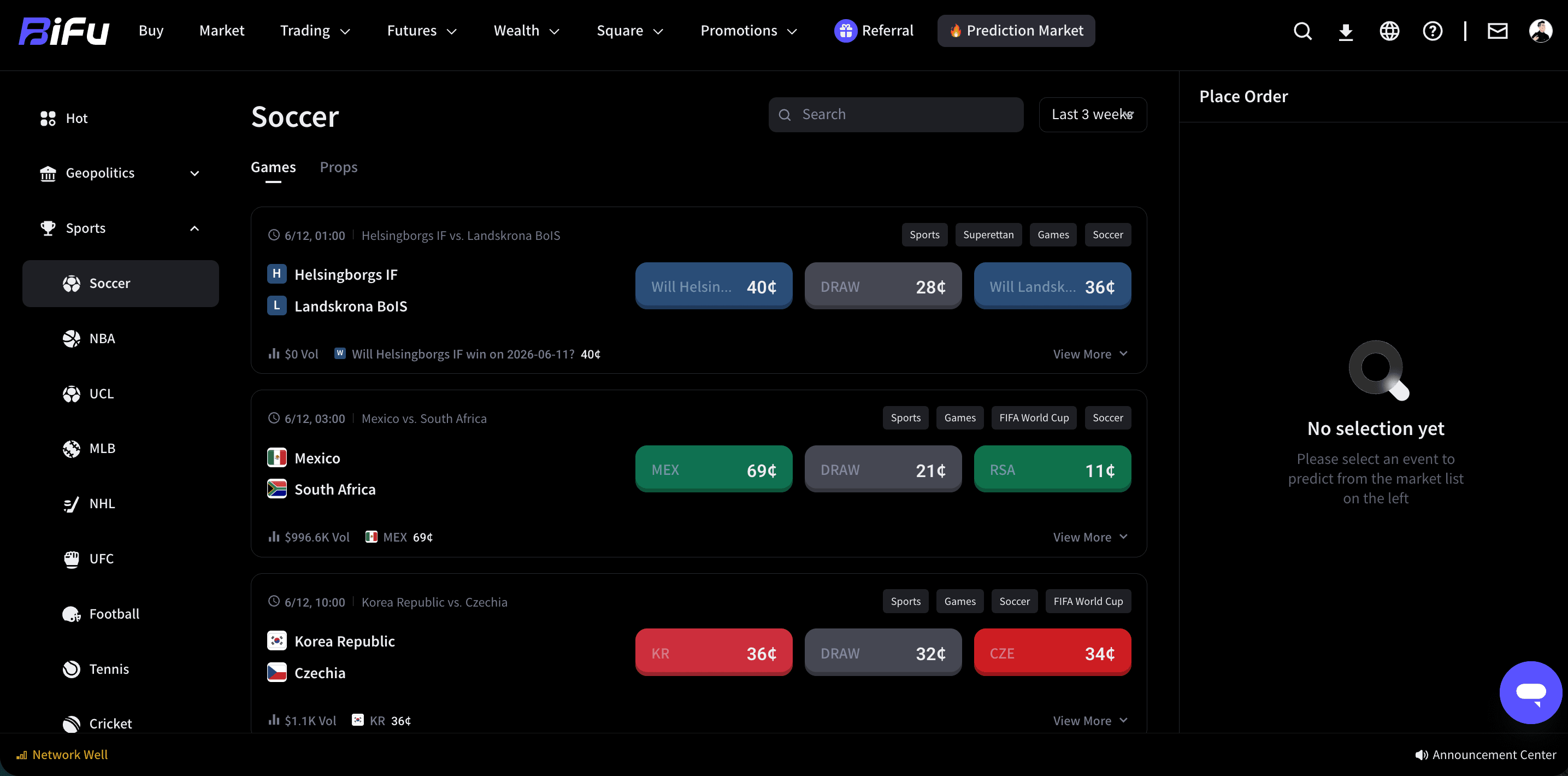Screen dimensions: 1568x776
Task: Pick MEX at 69¢
Action: tap(714, 469)
